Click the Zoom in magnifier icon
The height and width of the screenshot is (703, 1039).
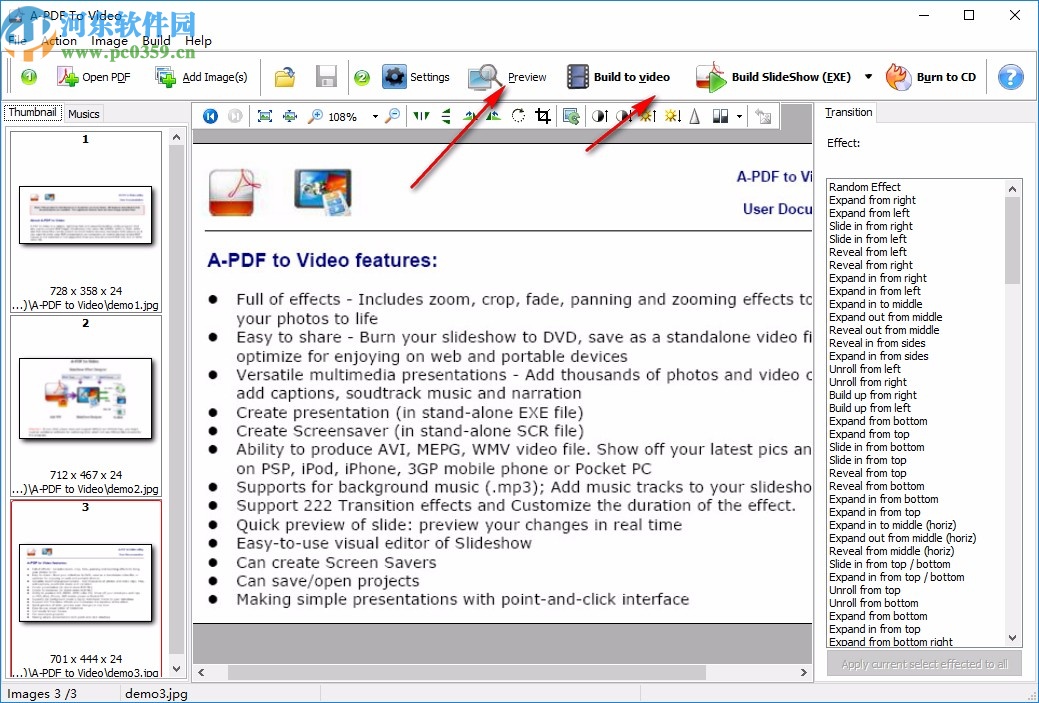point(314,116)
